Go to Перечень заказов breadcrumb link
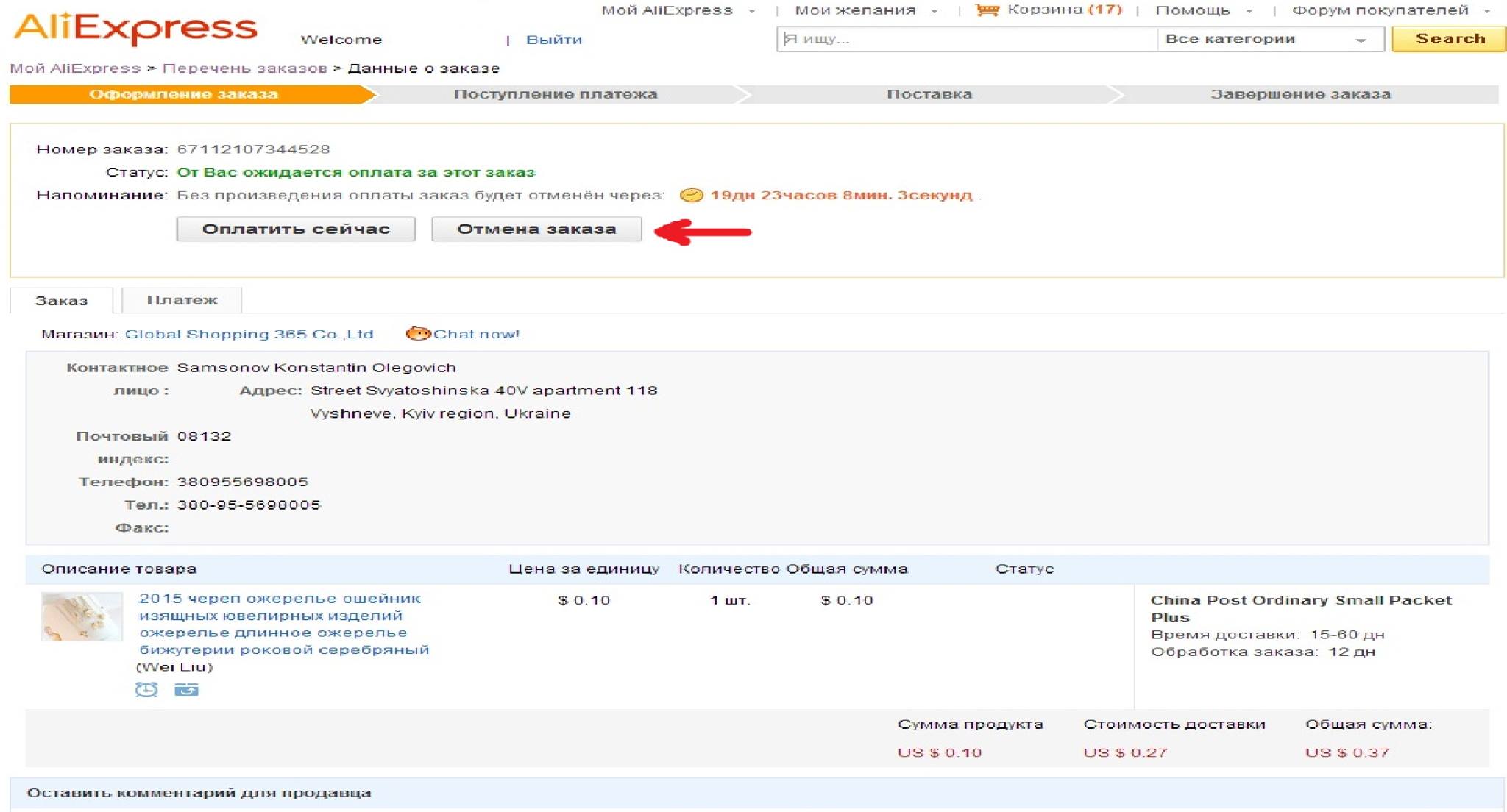The height and width of the screenshot is (812, 1507). click(x=244, y=68)
